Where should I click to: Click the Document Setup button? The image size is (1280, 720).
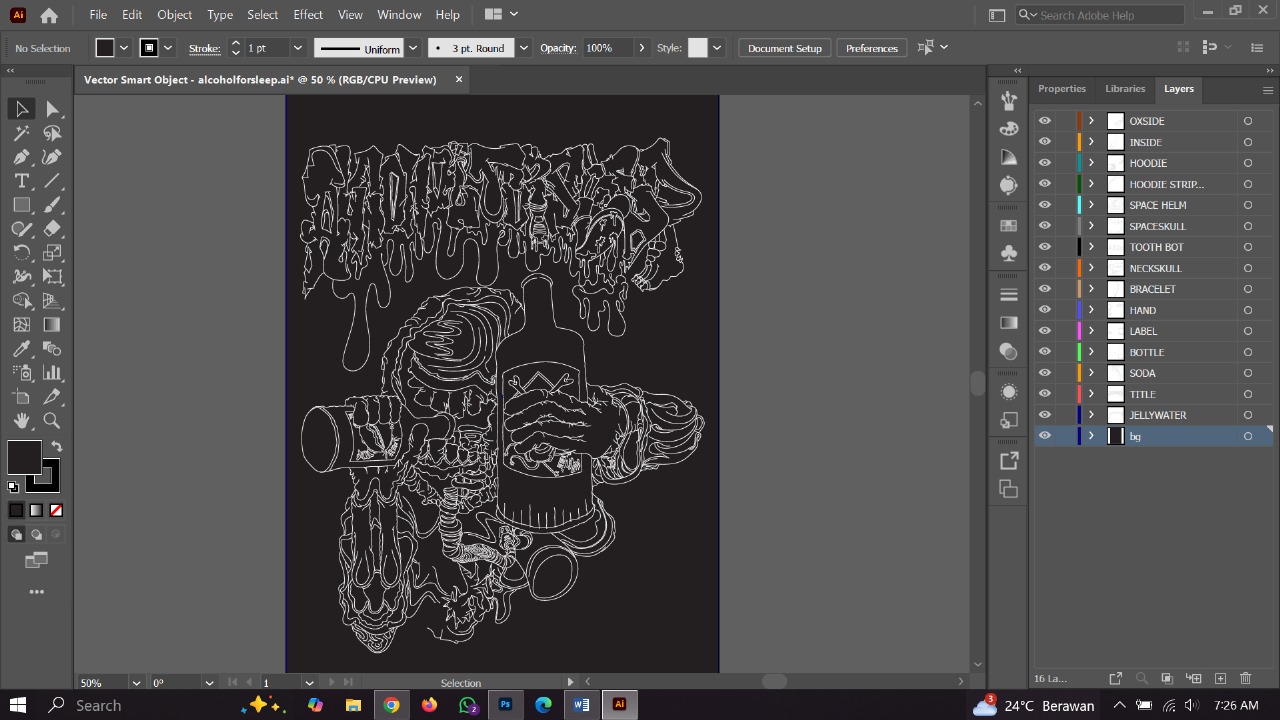(x=784, y=48)
